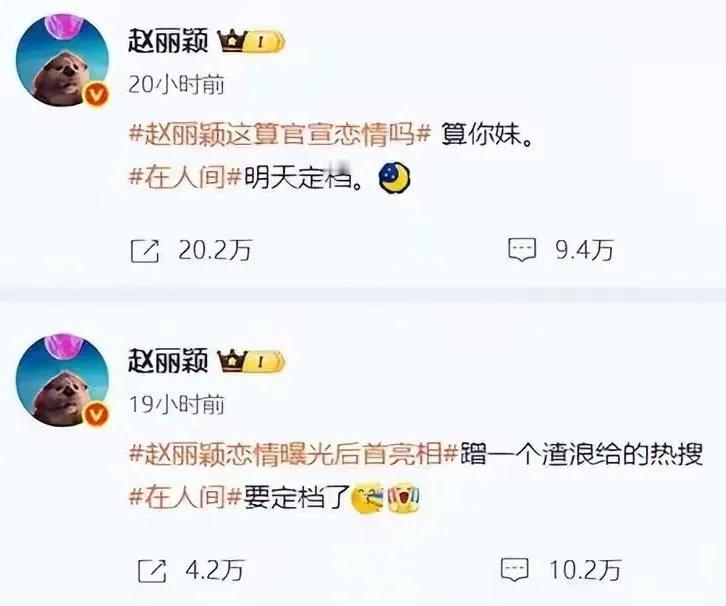Open the profile avatar on the first post
The width and height of the screenshot is (726, 606).
tap(63, 60)
